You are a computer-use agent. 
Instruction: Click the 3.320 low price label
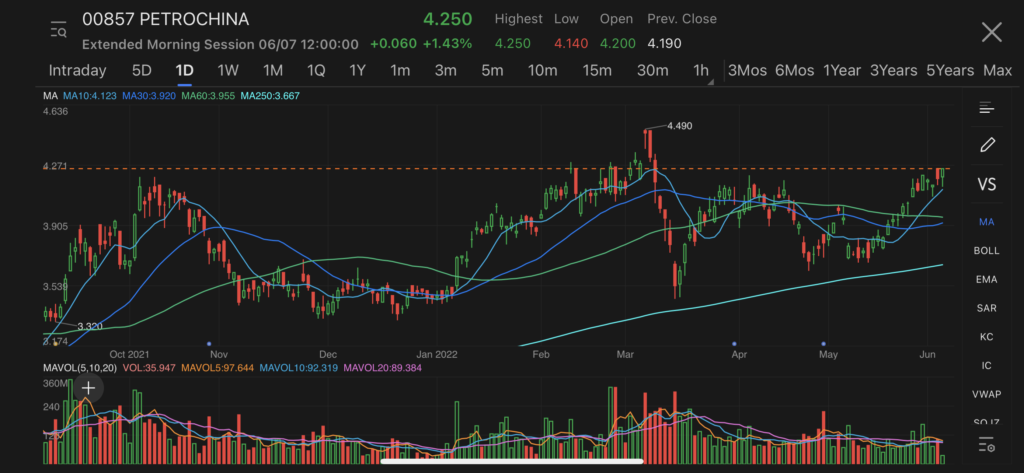(89, 326)
